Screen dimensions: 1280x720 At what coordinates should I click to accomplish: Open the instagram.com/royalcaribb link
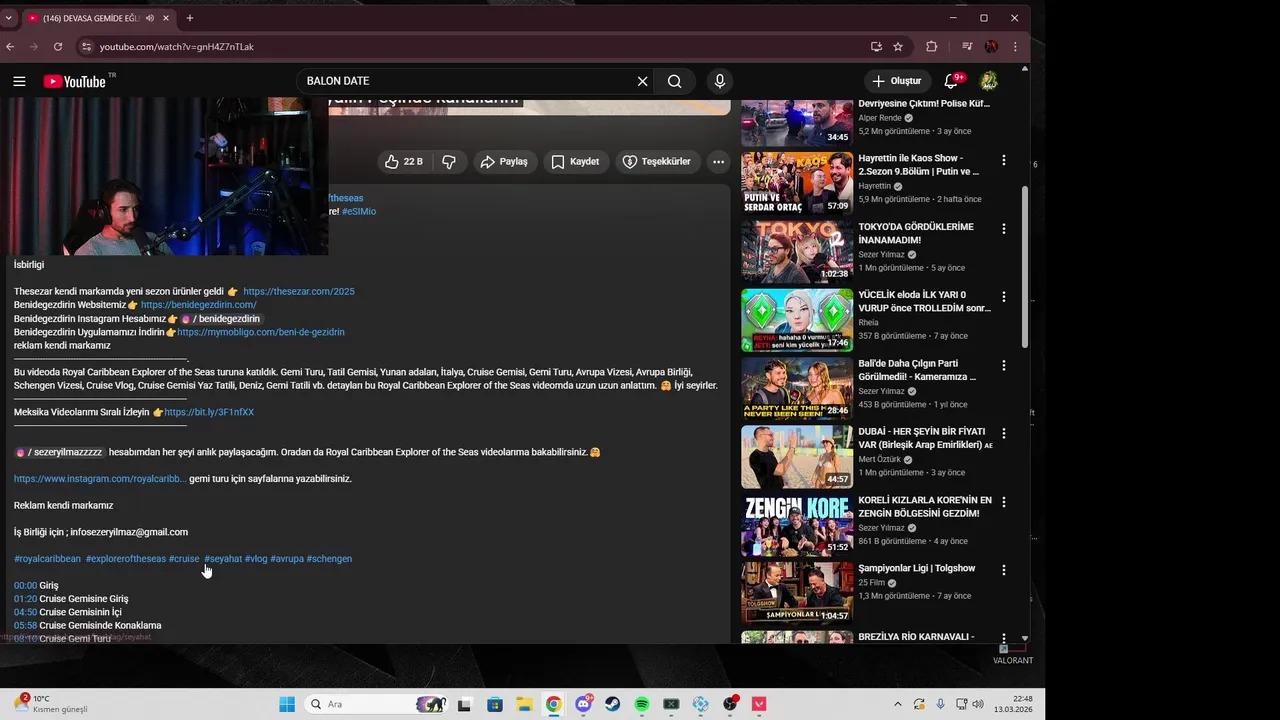coord(100,479)
